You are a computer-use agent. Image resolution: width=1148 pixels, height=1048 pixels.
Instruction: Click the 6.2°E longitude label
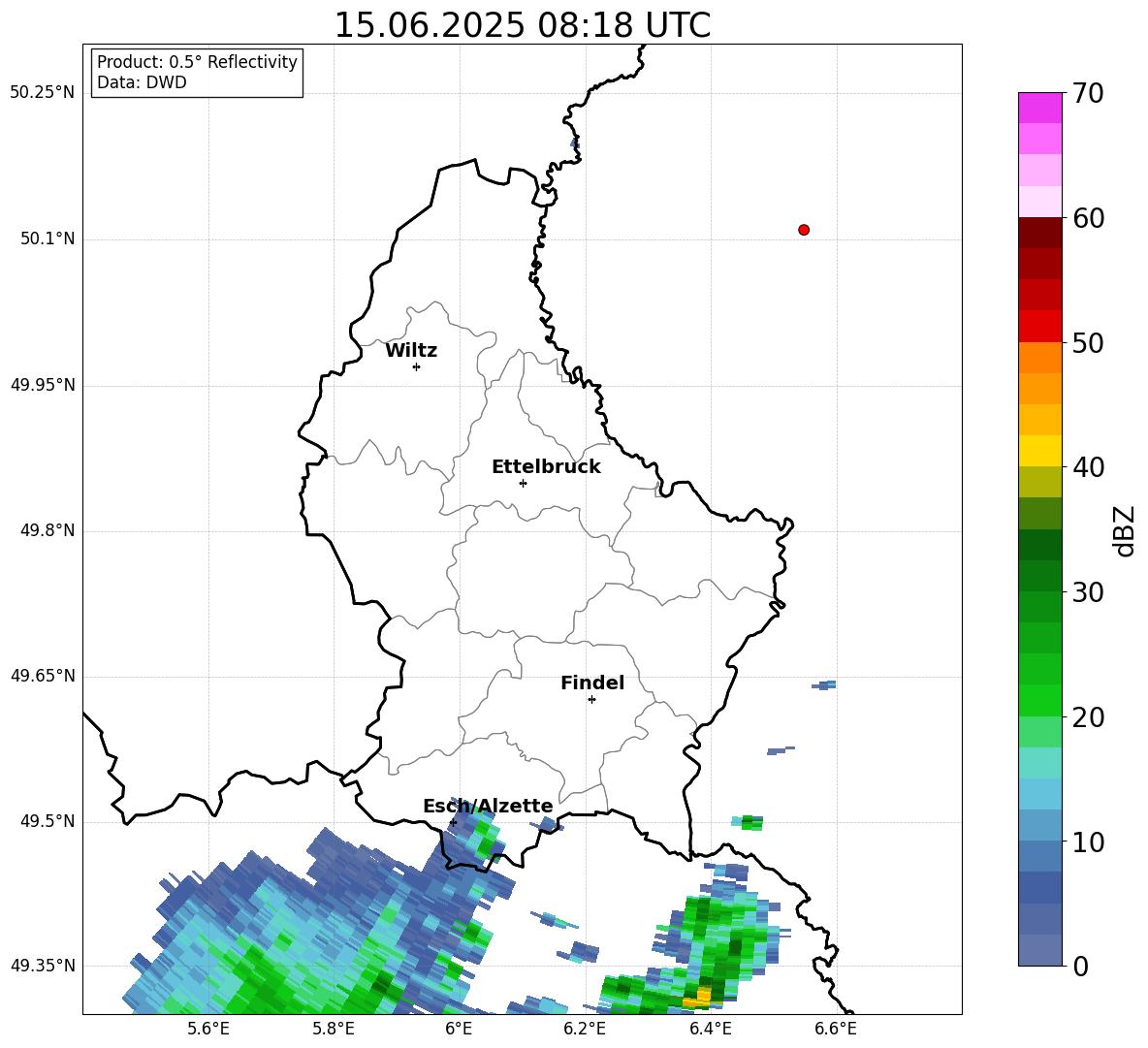(x=585, y=1029)
